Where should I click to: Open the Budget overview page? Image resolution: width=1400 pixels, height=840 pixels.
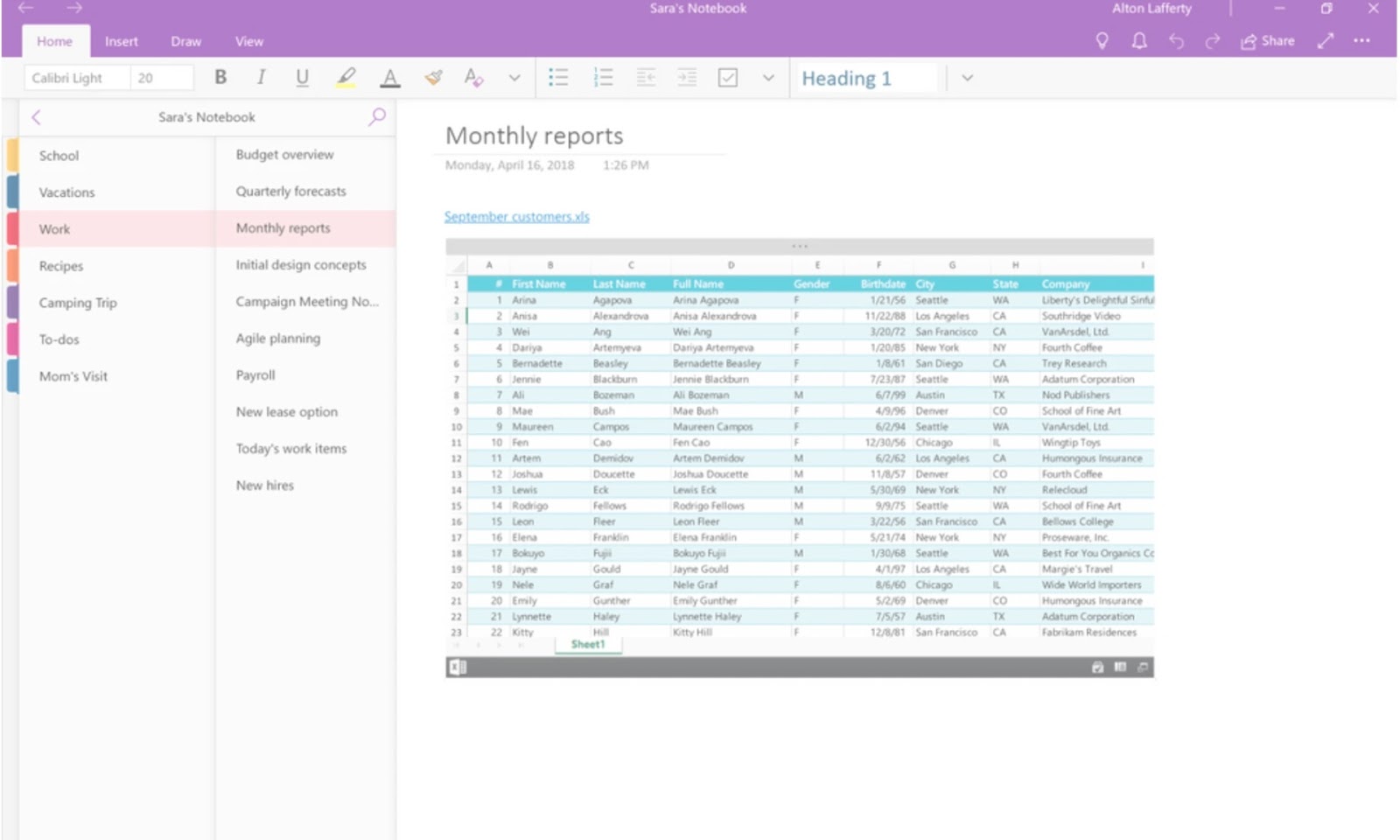tap(305, 154)
